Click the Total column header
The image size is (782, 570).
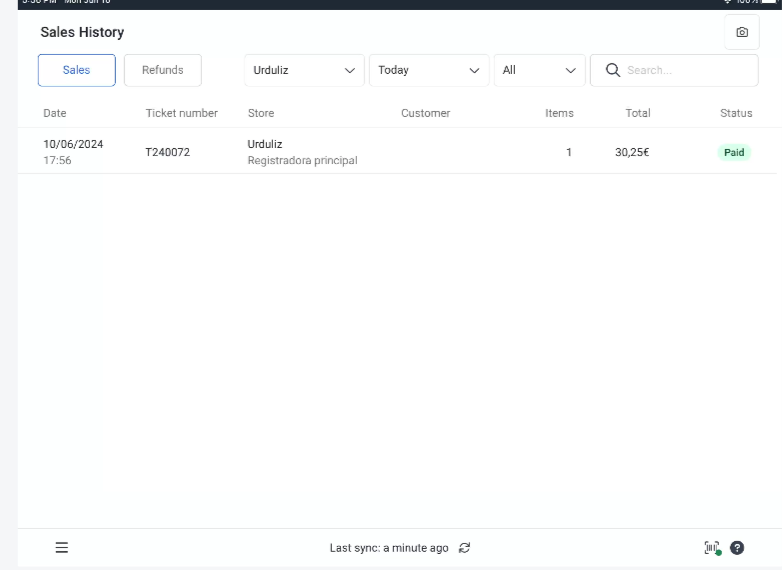coord(638,113)
